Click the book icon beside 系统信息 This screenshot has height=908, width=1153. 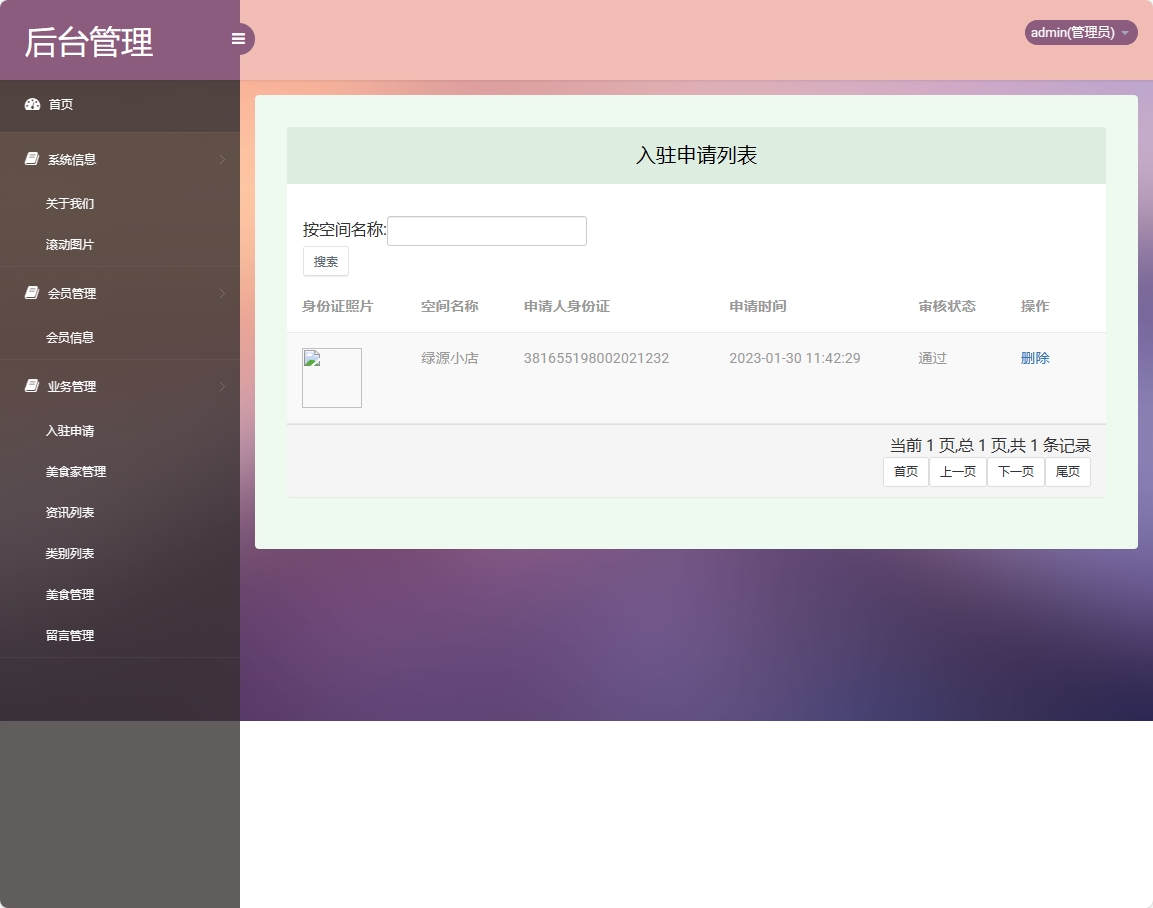[32, 160]
